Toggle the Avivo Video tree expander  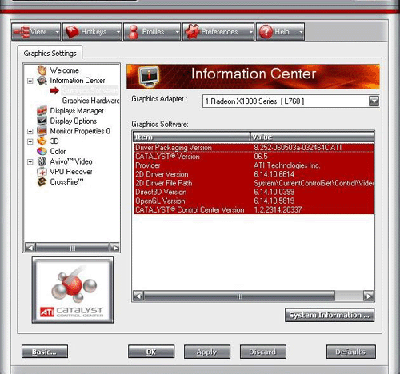click(30, 162)
